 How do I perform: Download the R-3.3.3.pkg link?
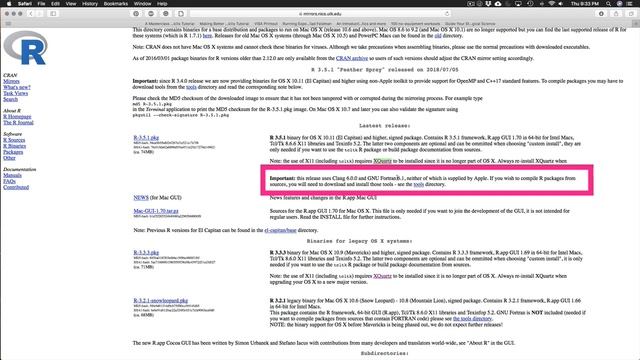pos(146,253)
